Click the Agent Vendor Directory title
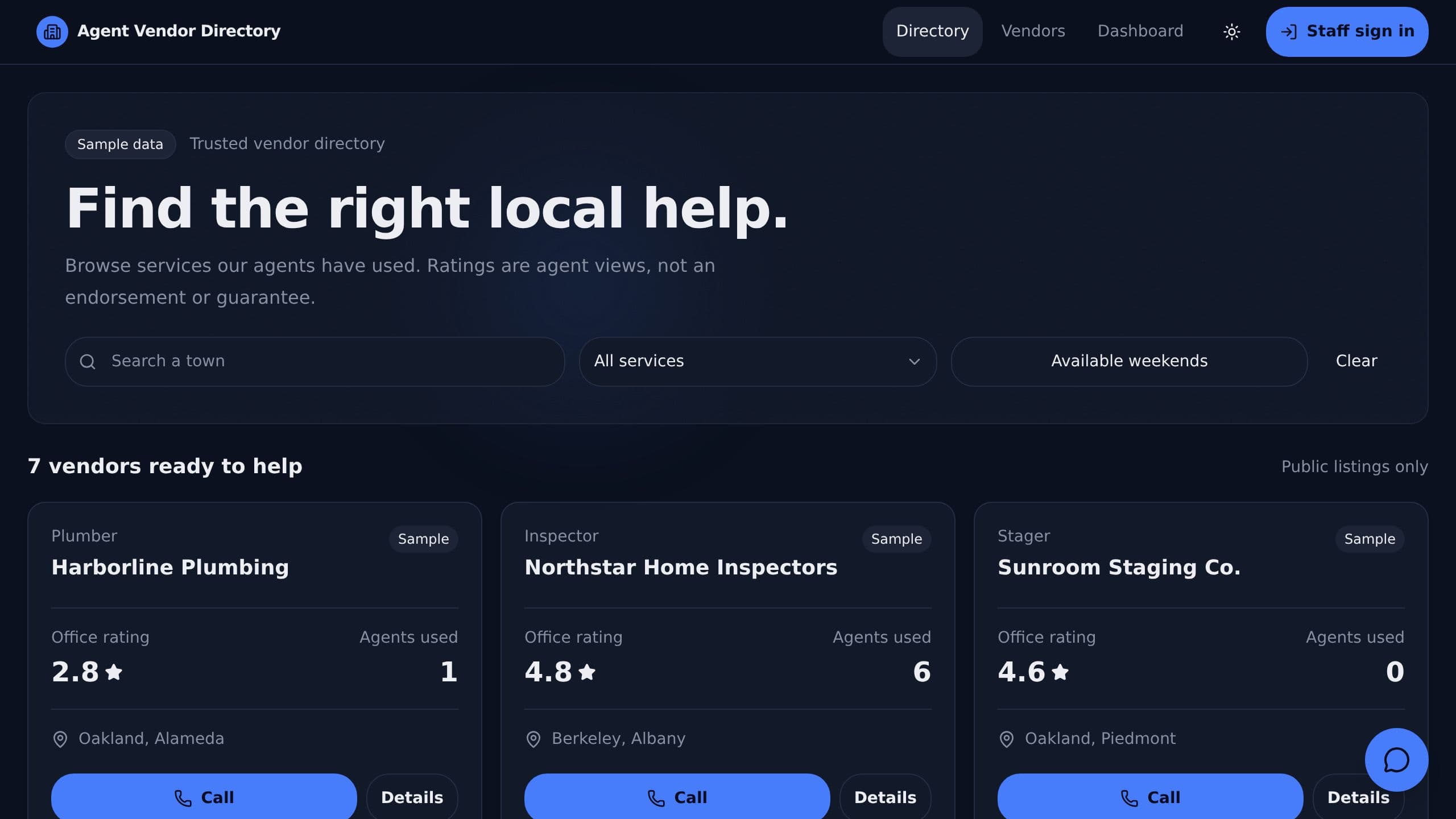The image size is (1456, 819). (x=179, y=31)
